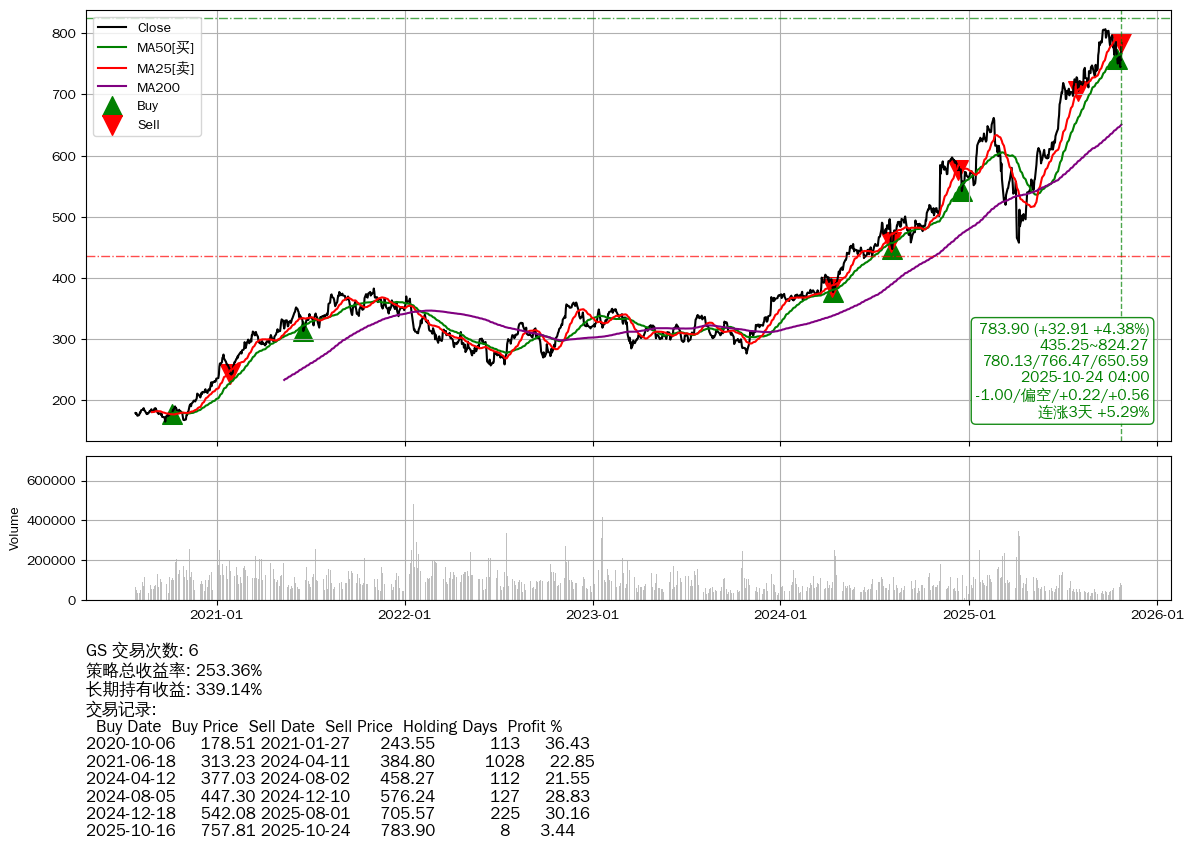This screenshot has height=849, width=1193.
Task: Select the MA50[买] legend entry
Action: (x=165, y=47)
